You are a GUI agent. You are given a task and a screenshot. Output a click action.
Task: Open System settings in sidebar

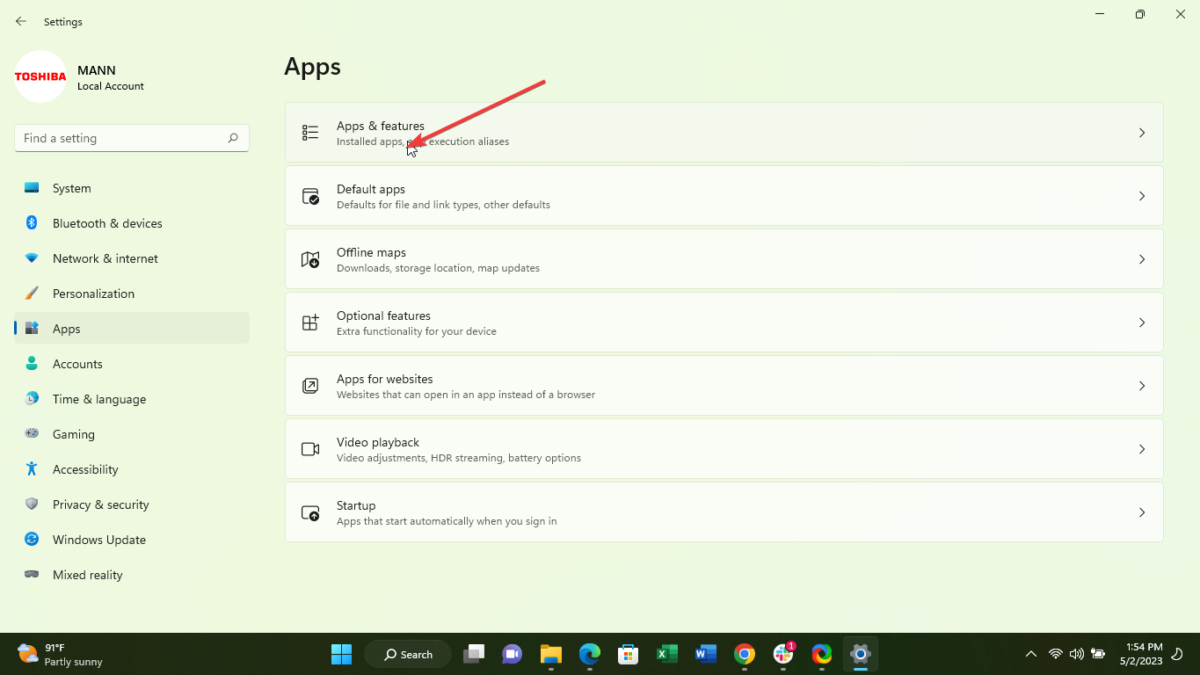(132, 188)
